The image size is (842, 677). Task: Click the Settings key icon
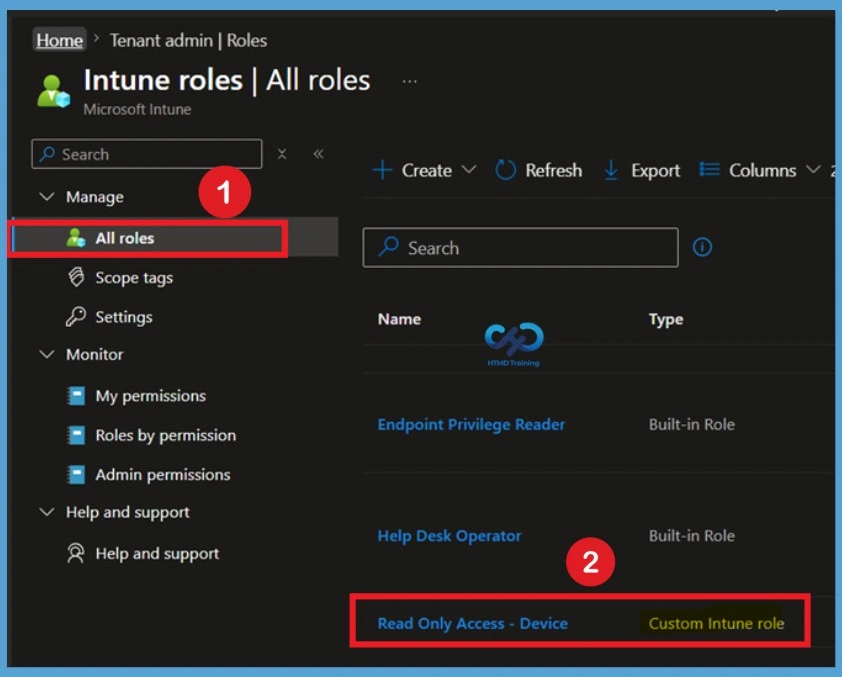tap(76, 317)
